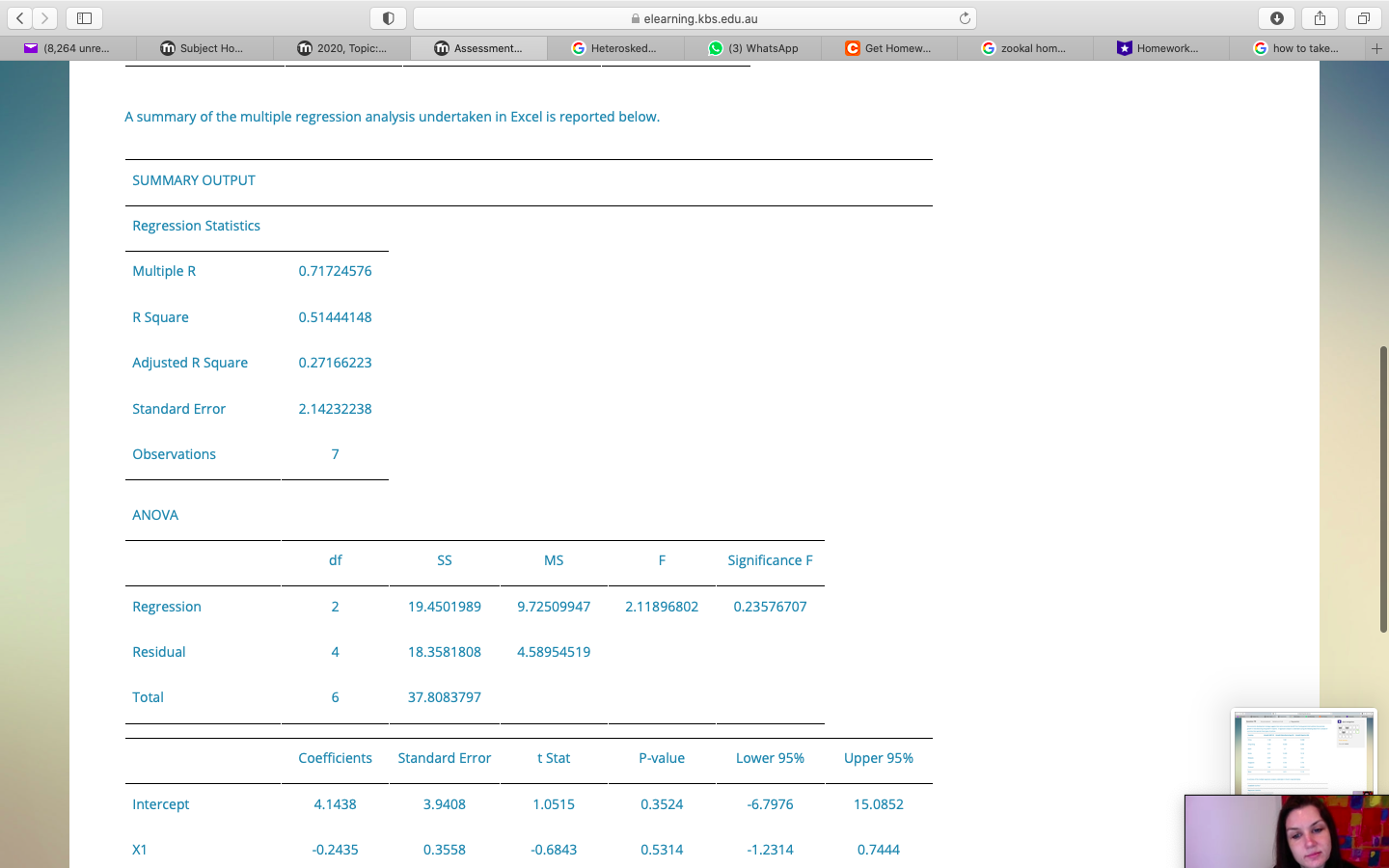Viewport: 1389px width, 868px height.
Task: Switch to the 2020, Topic:... tab
Action: click(341, 48)
